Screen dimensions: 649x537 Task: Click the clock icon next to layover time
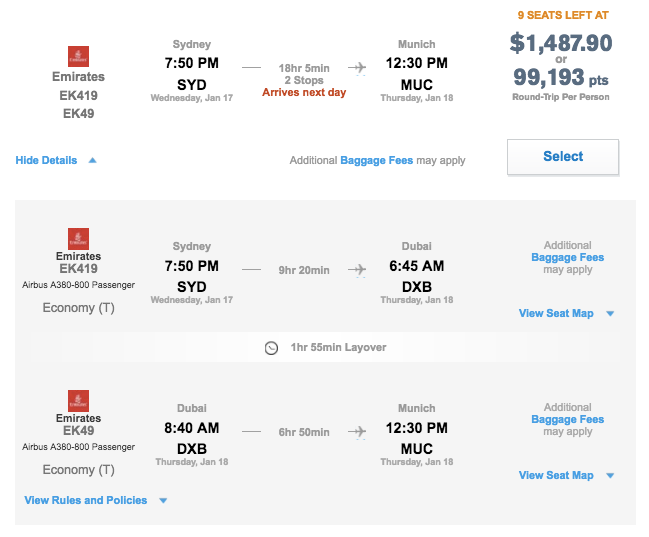click(271, 348)
